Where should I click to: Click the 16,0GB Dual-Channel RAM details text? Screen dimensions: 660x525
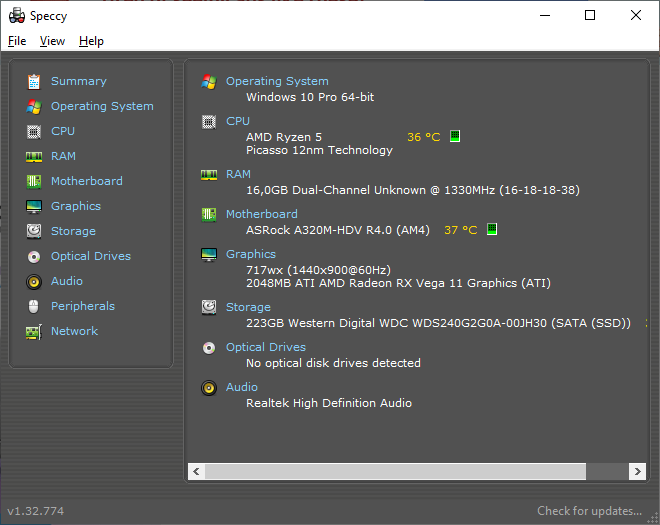[x=412, y=190]
